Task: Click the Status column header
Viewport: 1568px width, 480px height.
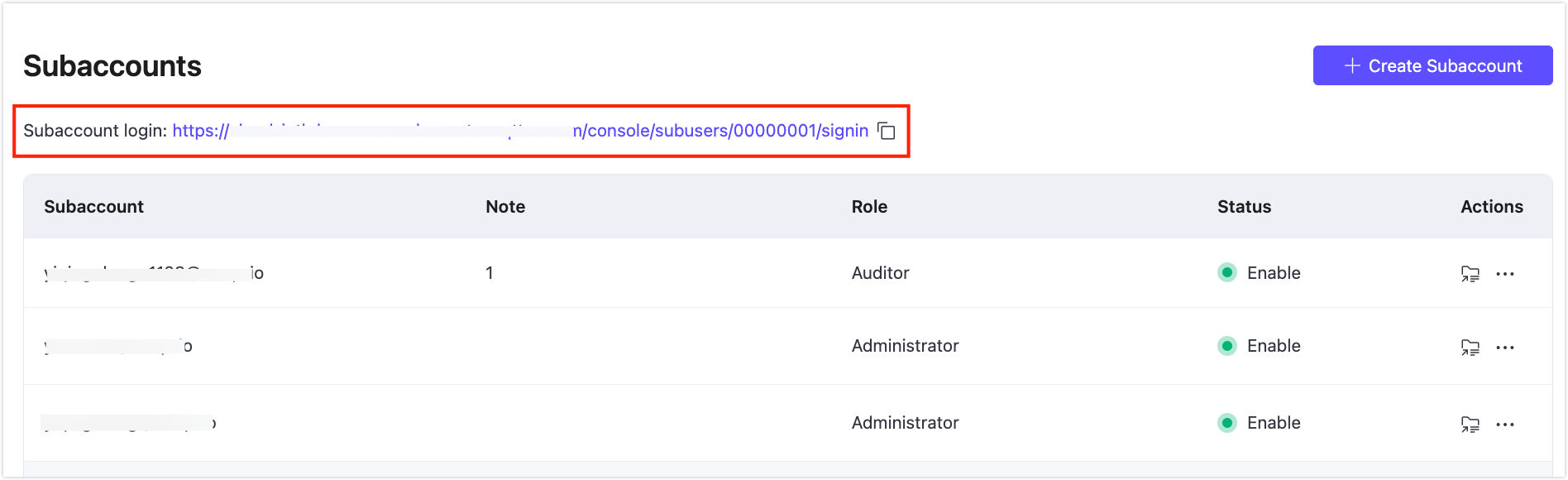Action: (1244, 207)
